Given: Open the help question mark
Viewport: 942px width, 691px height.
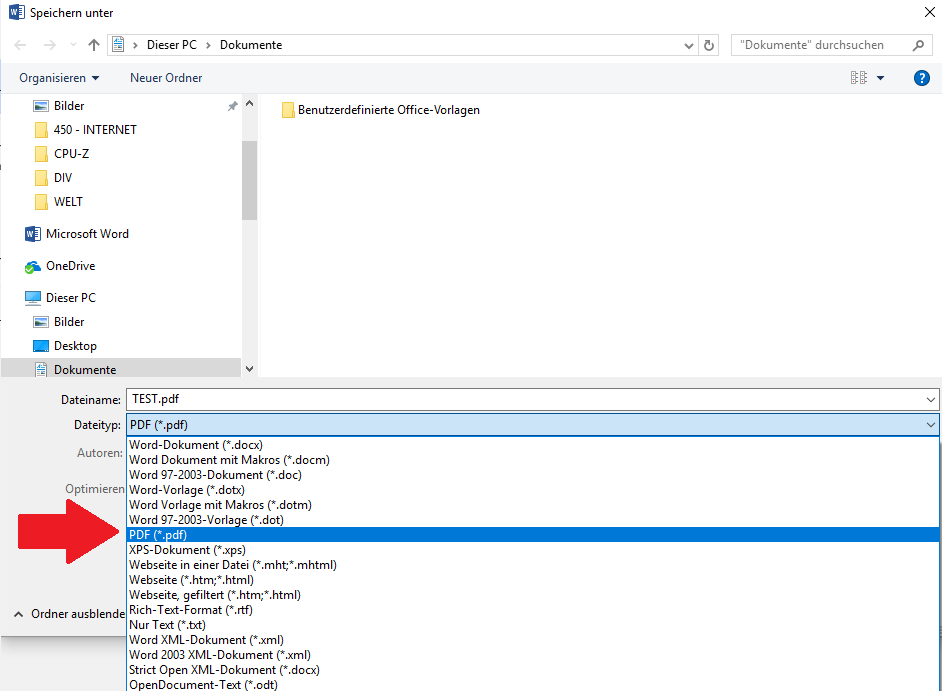Looking at the screenshot, I should (x=922, y=78).
